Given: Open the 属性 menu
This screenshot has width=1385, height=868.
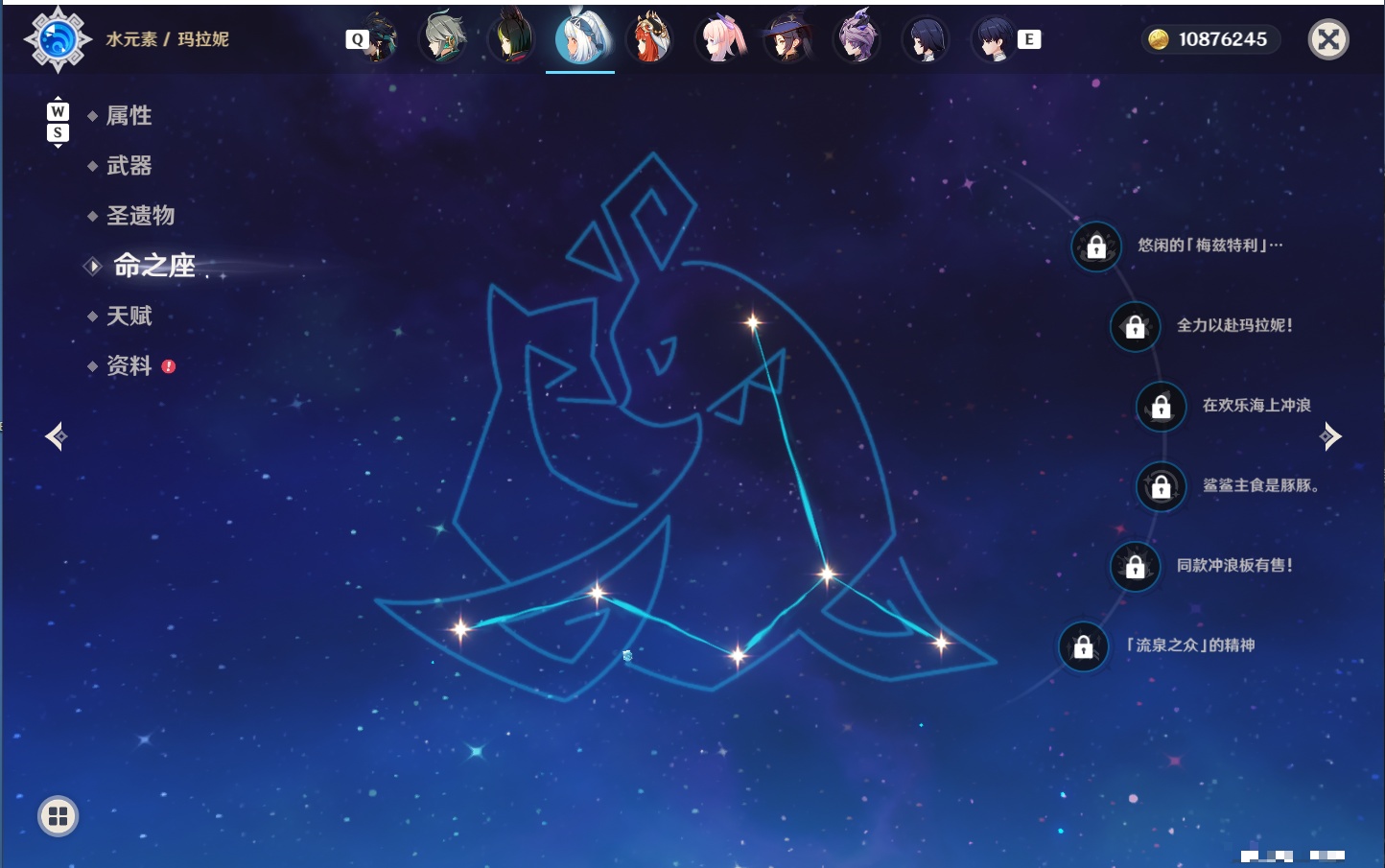Looking at the screenshot, I should 129,116.
